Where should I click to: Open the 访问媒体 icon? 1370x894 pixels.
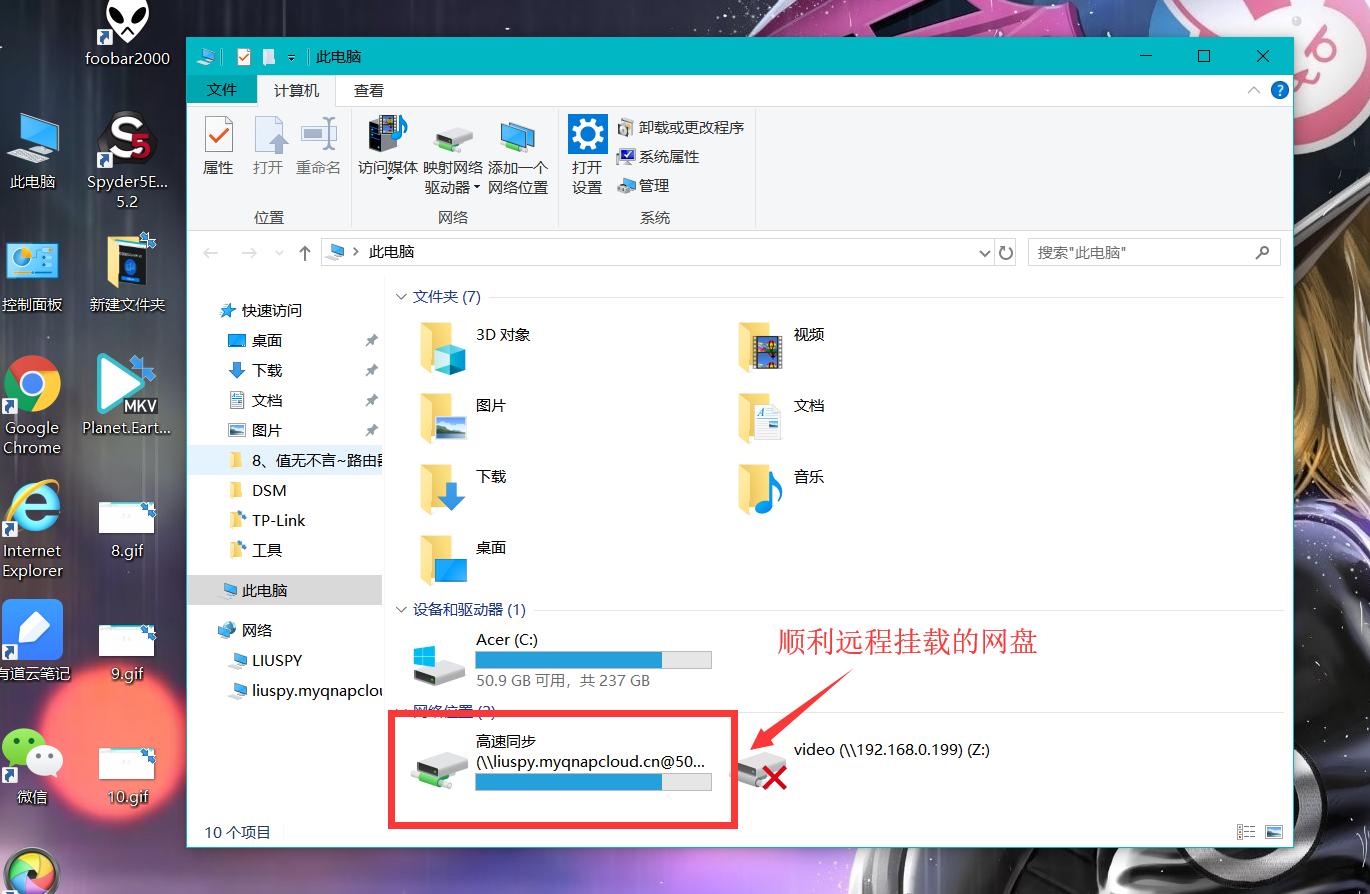[x=386, y=140]
